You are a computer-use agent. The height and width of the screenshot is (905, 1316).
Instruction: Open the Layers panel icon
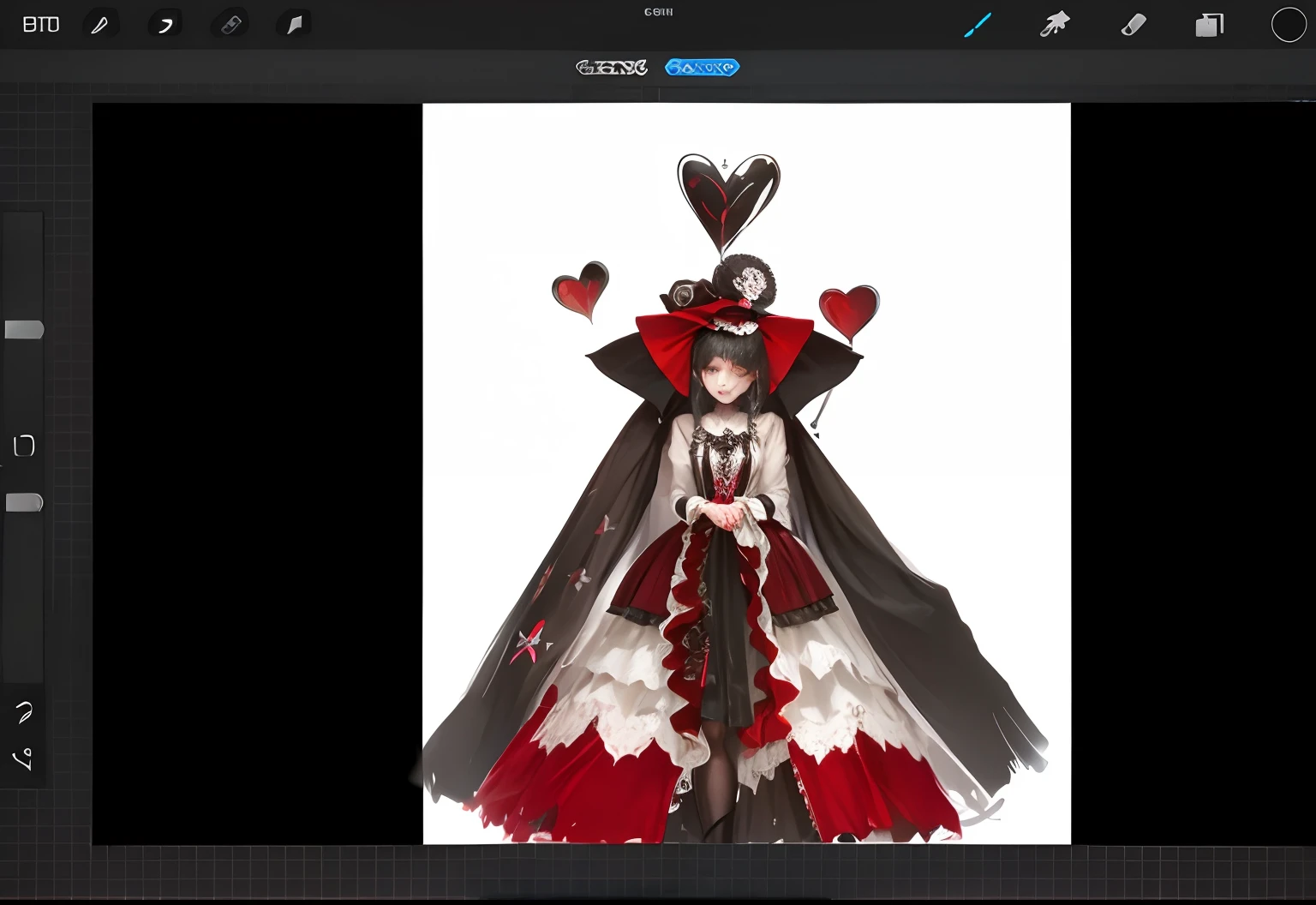click(1210, 25)
